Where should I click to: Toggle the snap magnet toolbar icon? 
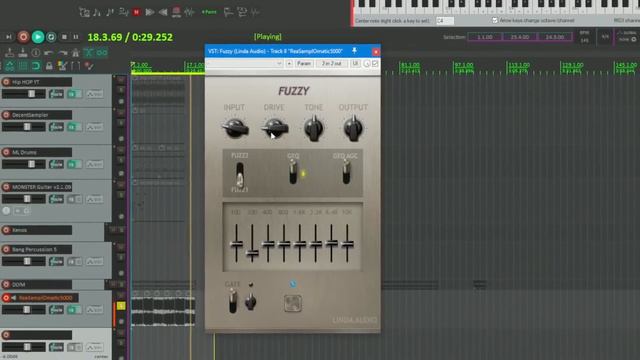pos(36,66)
